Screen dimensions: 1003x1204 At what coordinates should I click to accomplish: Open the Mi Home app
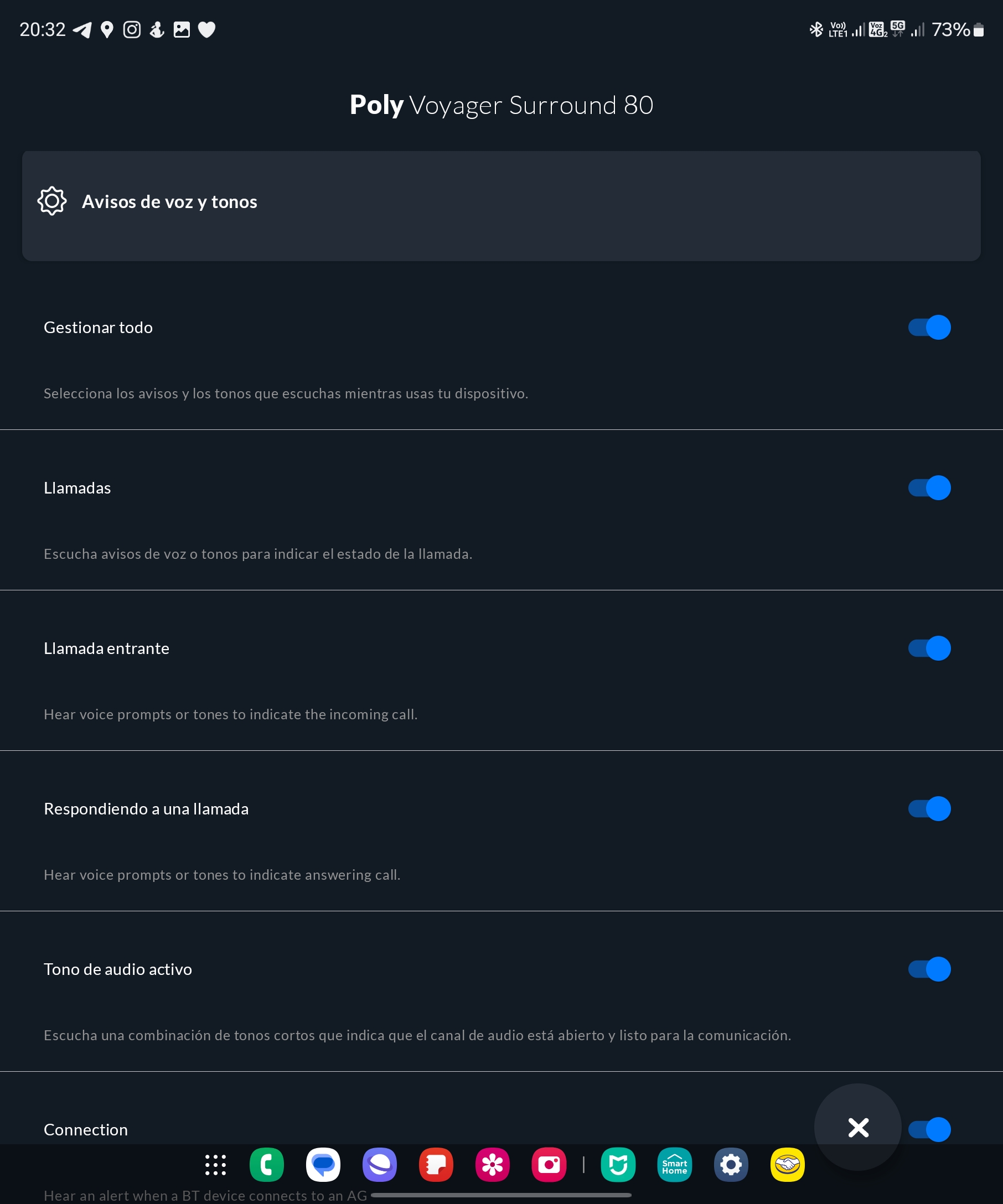pos(618,1165)
